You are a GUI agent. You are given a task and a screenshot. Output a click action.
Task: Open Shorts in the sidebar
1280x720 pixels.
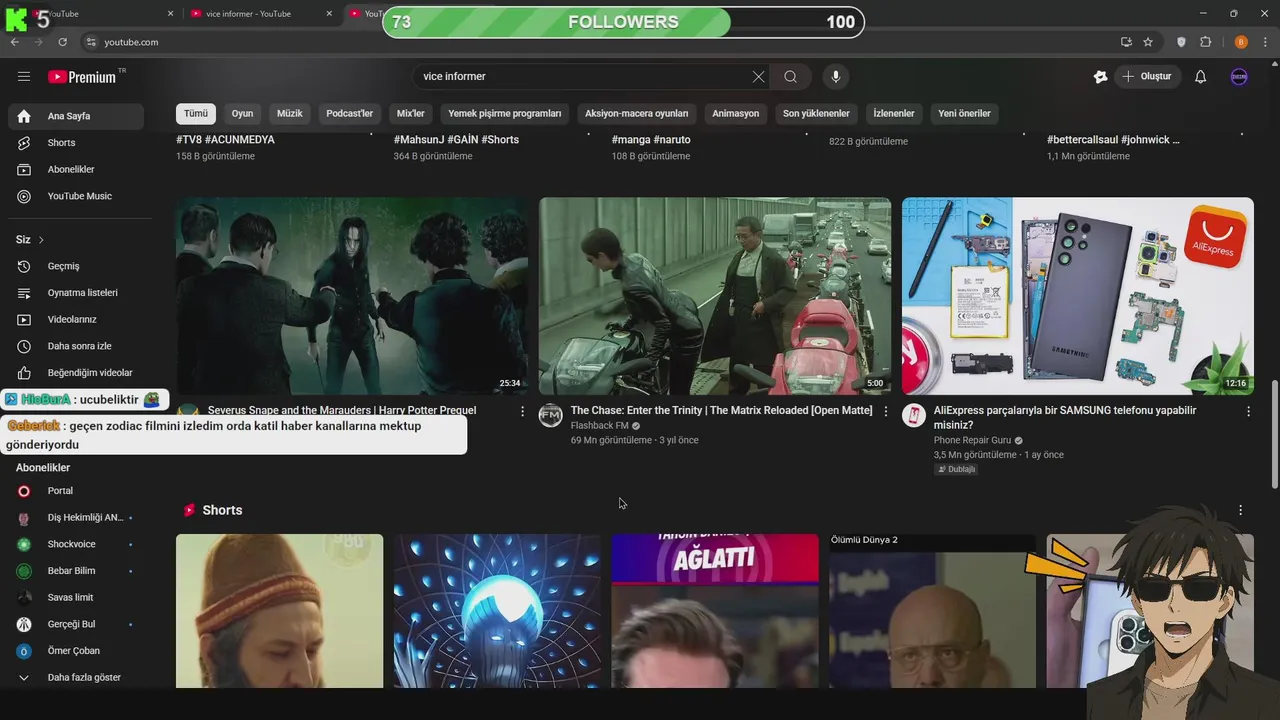coord(76,143)
